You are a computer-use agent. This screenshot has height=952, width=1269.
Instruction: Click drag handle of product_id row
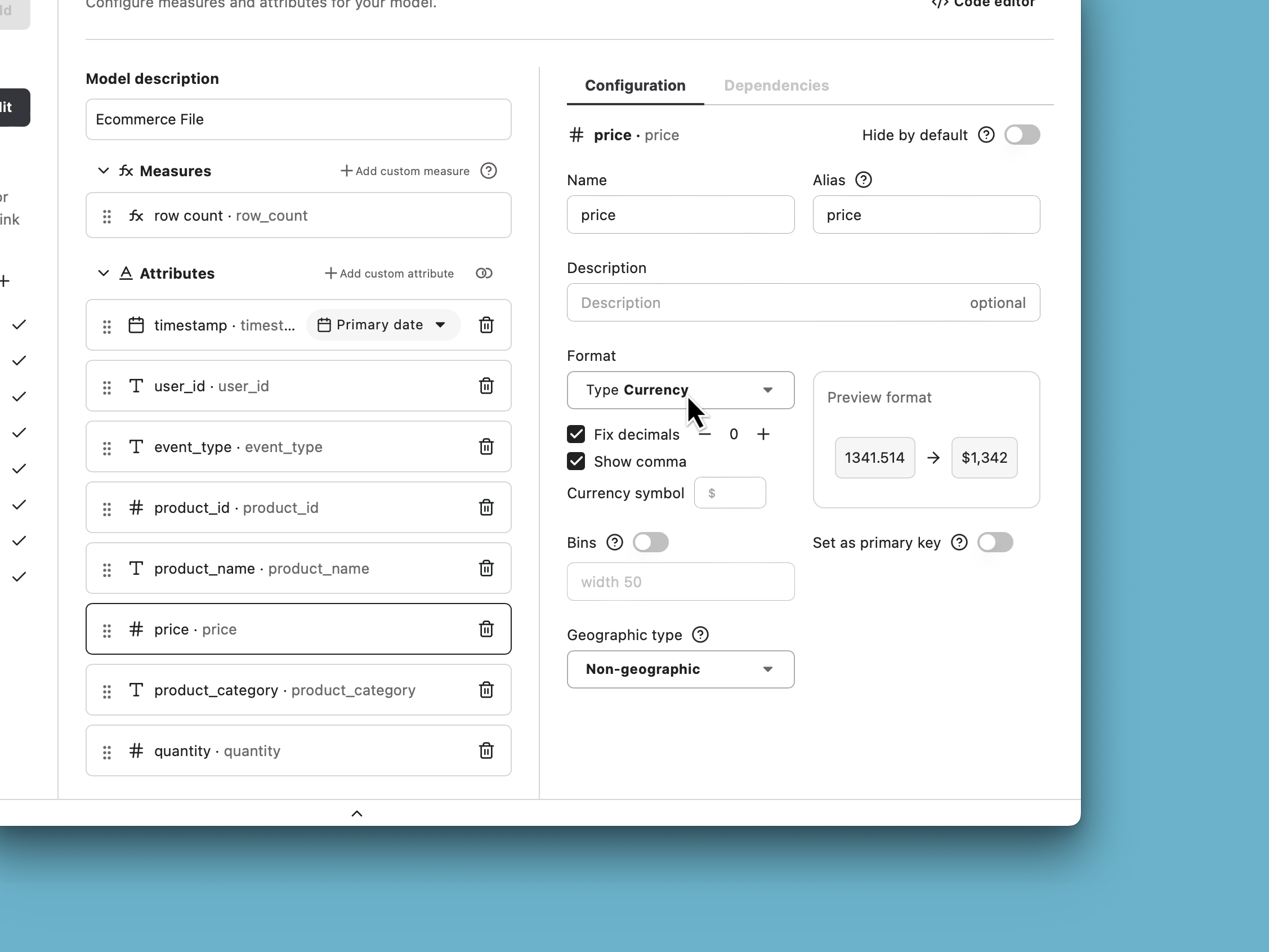coord(107,509)
